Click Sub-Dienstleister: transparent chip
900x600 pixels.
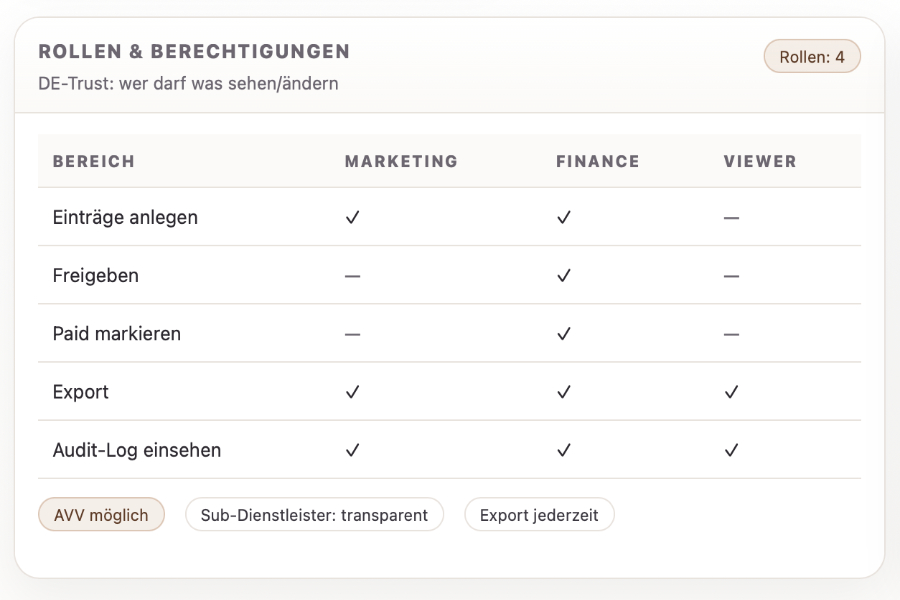(314, 515)
